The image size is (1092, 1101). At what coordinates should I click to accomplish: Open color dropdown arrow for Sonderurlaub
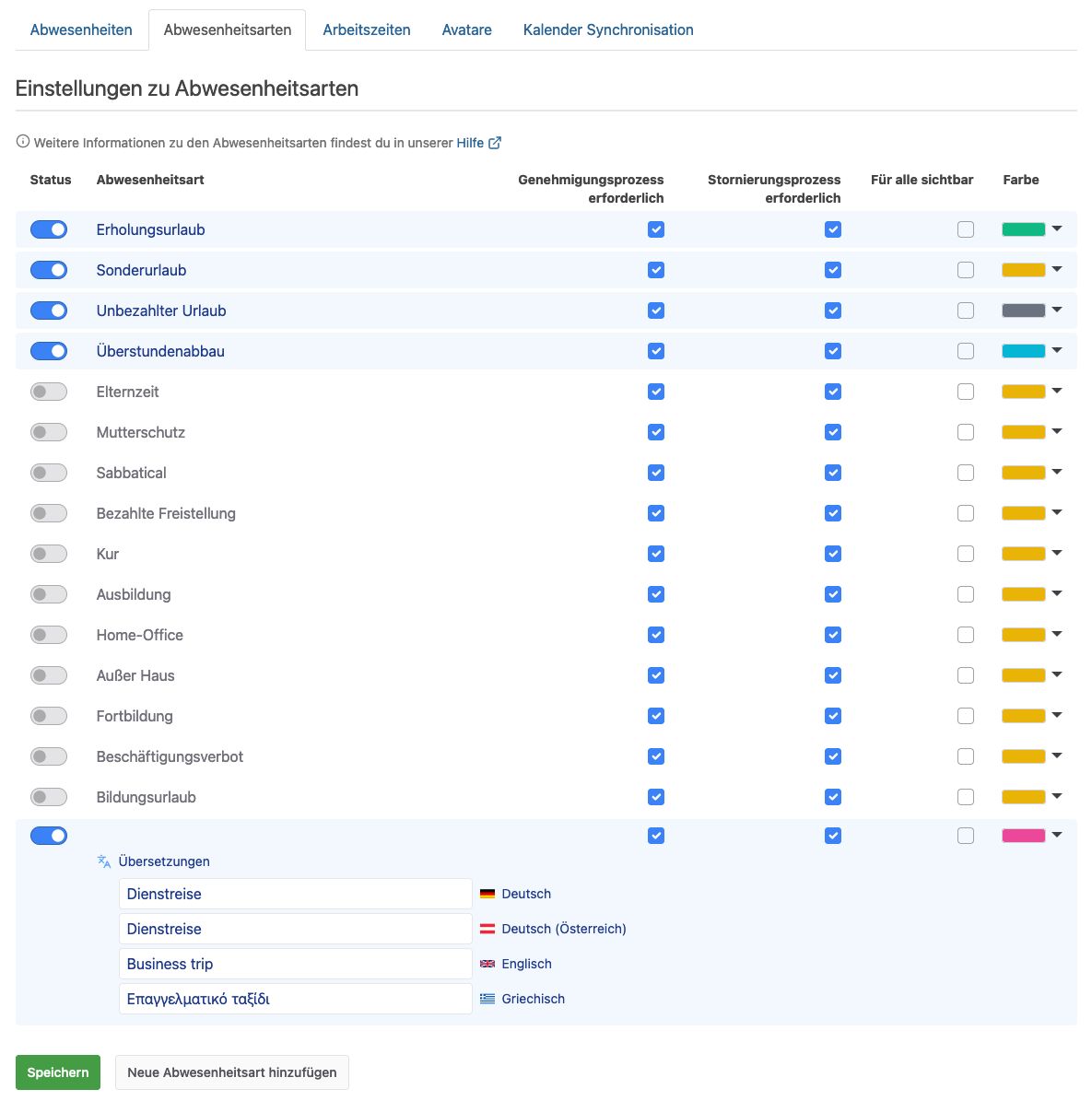(1057, 270)
